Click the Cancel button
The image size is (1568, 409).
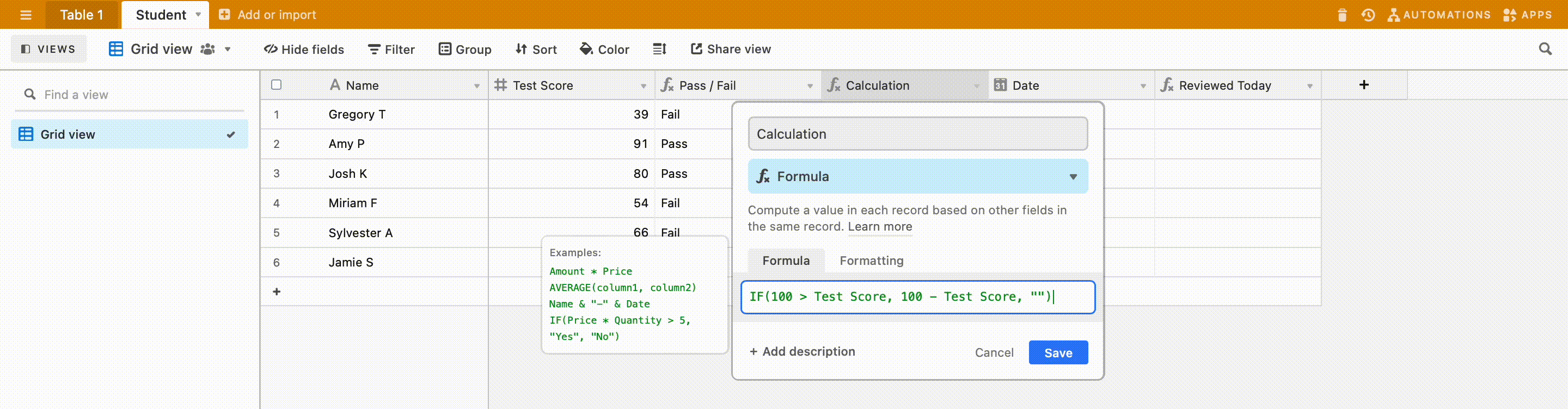tap(994, 352)
